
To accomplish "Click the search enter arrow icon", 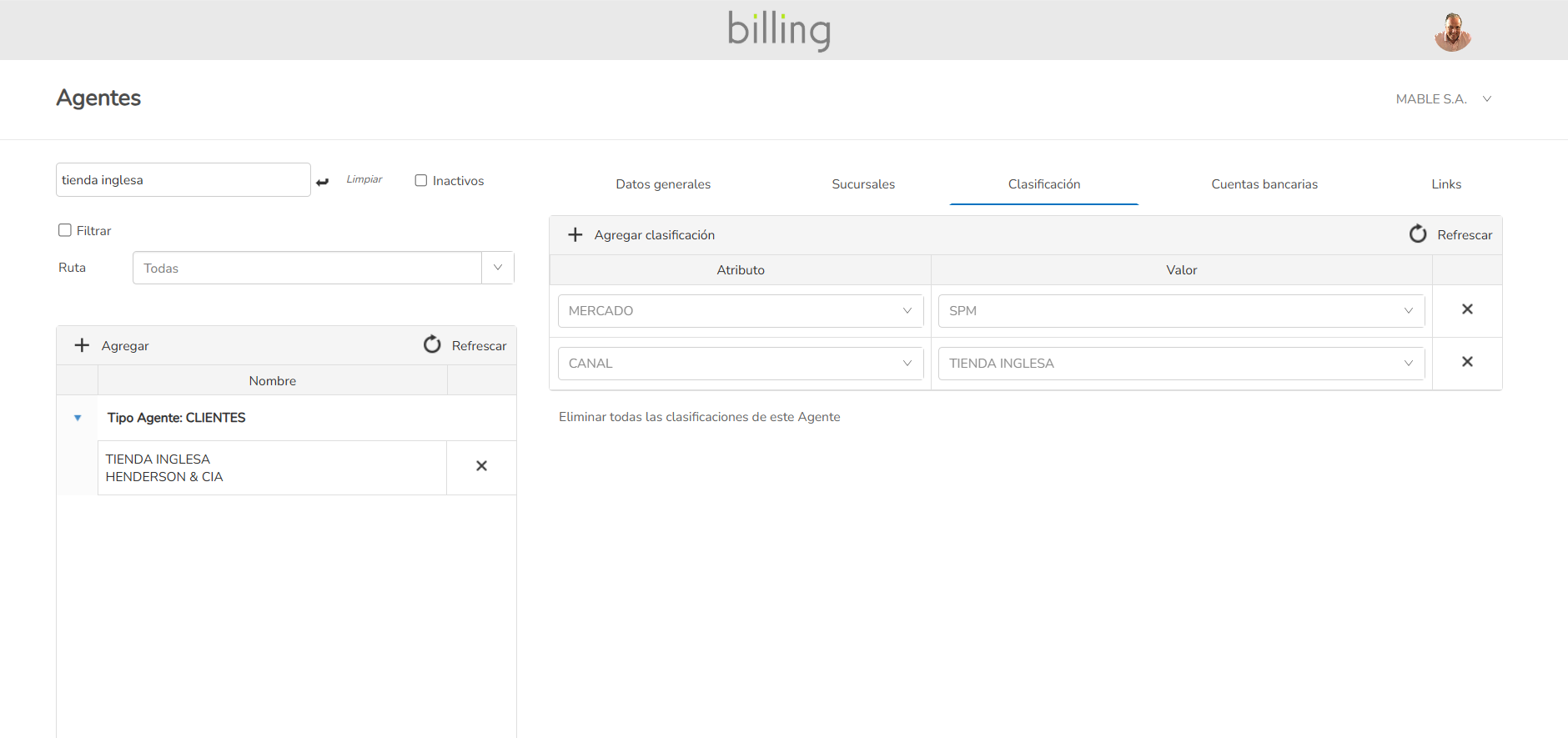I will (323, 182).
